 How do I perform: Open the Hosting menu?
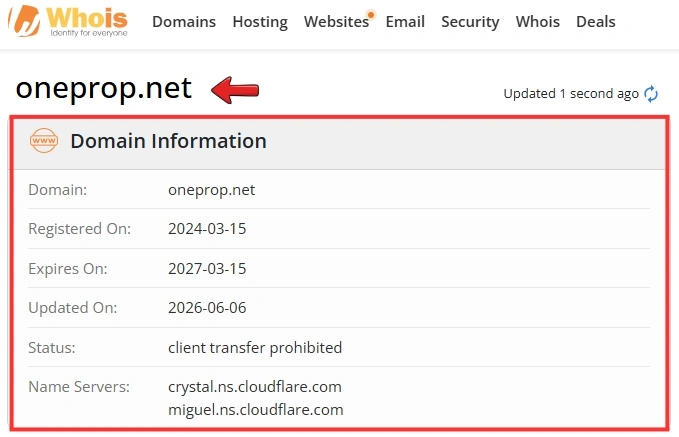[x=260, y=22]
